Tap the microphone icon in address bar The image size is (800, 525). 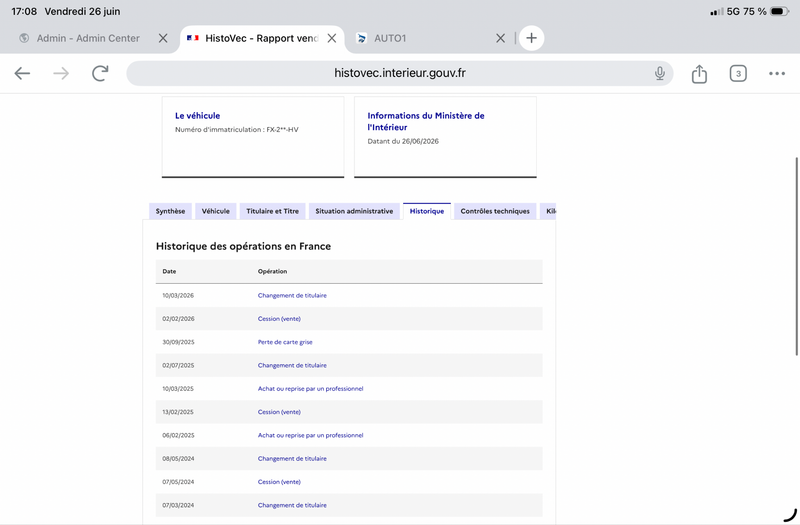tap(660, 73)
